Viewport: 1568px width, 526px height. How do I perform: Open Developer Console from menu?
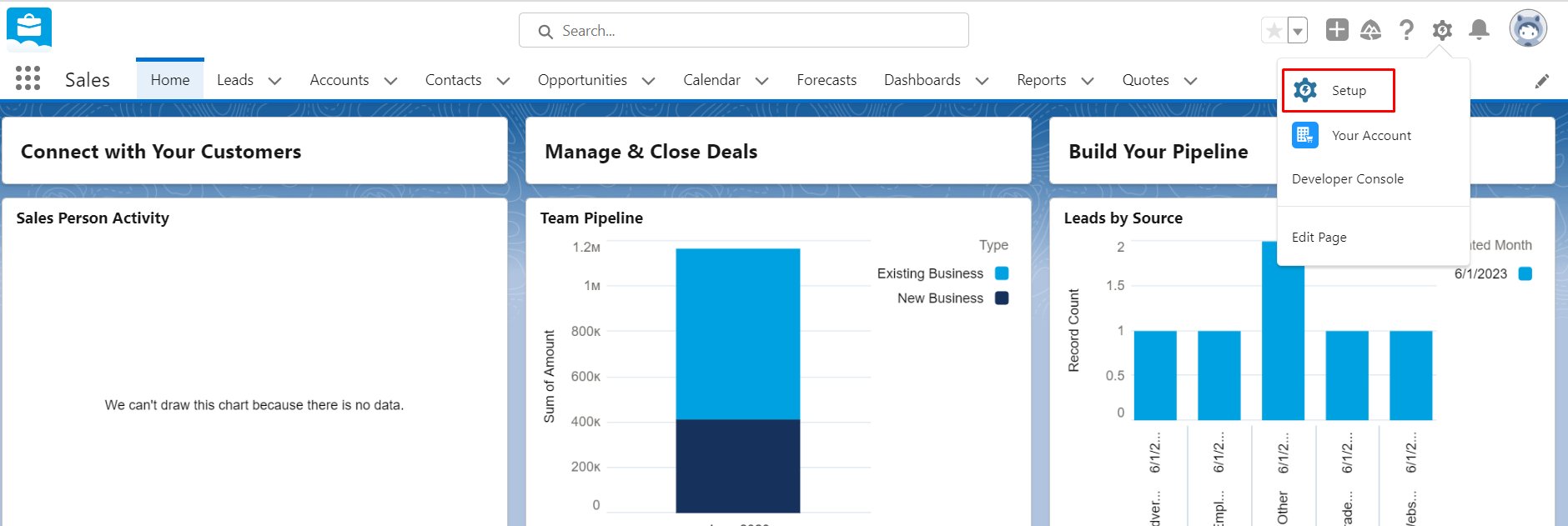(x=1348, y=178)
